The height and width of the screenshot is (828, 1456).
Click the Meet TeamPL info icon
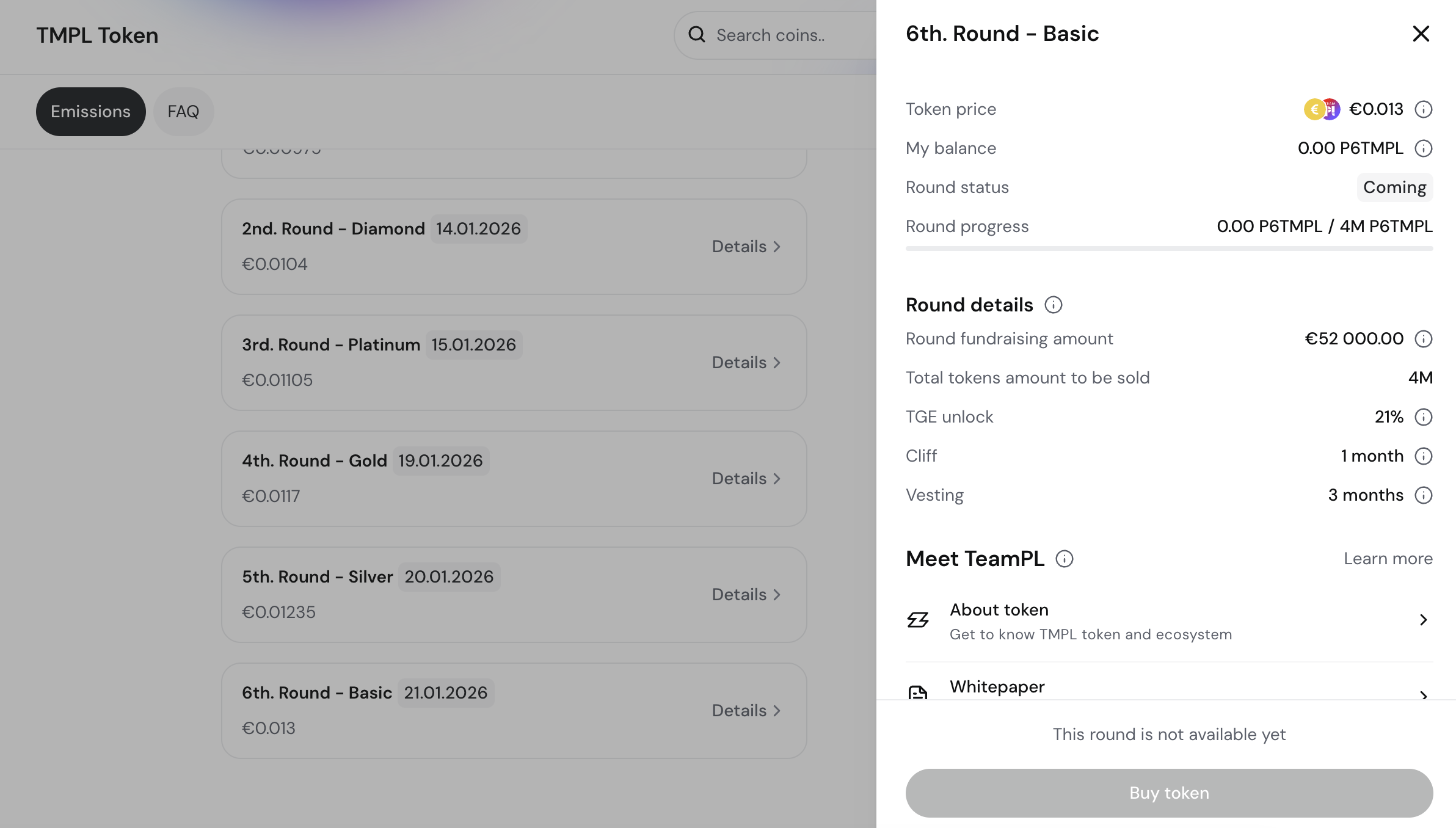coord(1065,558)
